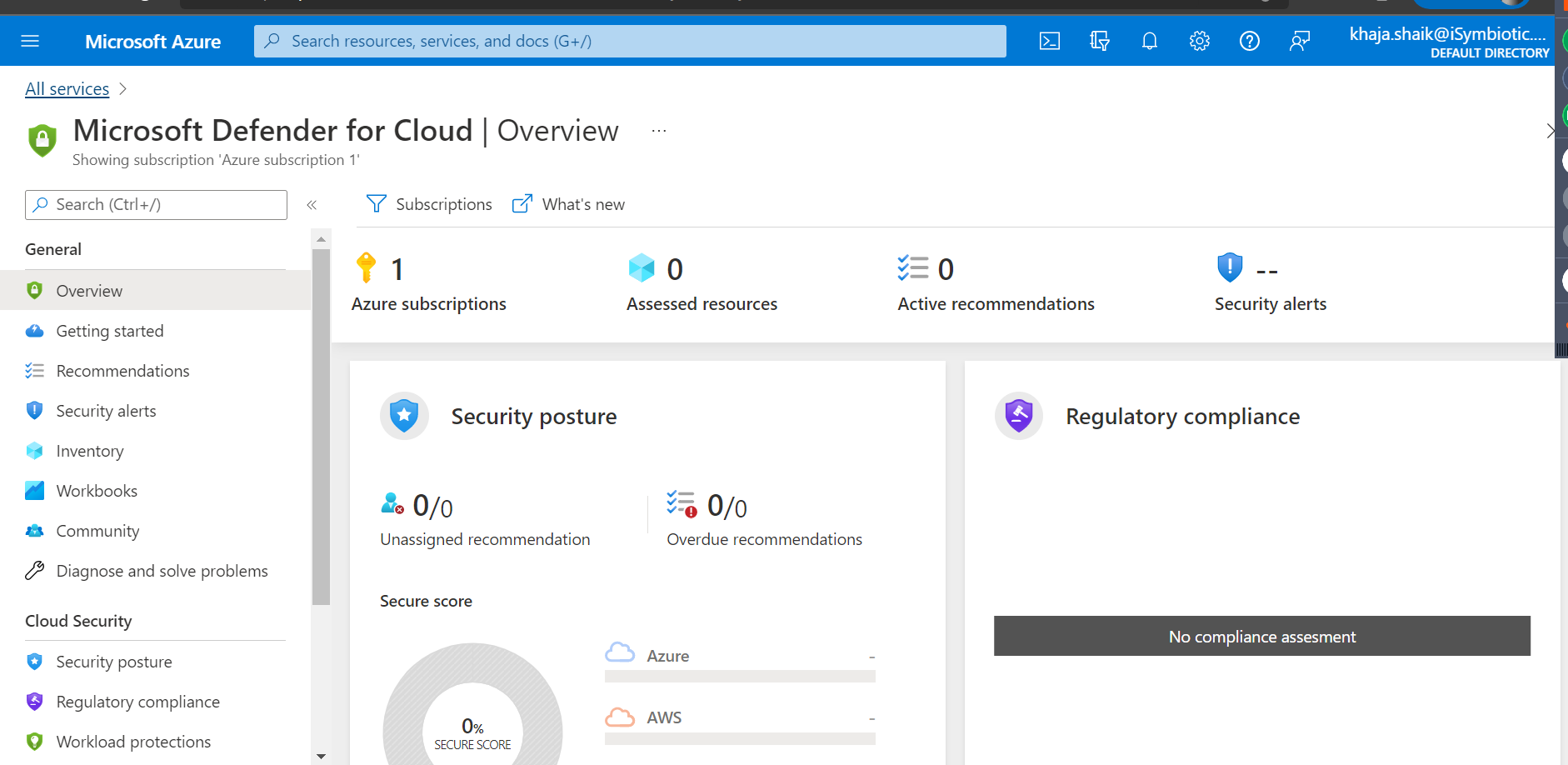Open the Security posture card title
The width and height of the screenshot is (1568, 765).
534,416
